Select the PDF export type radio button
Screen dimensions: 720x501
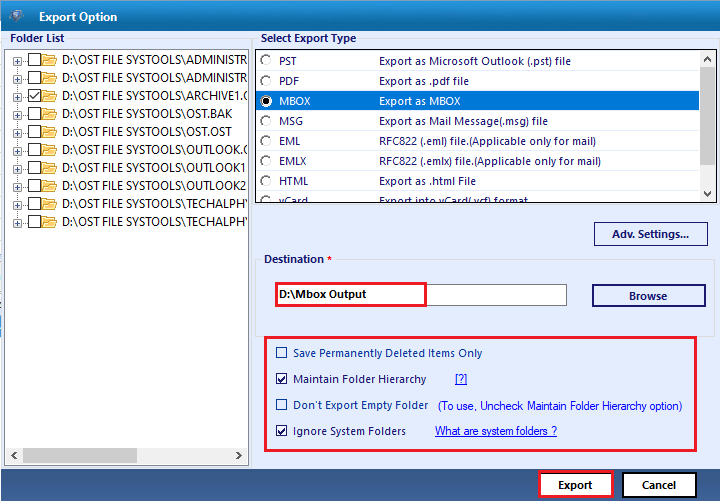point(266,81)
